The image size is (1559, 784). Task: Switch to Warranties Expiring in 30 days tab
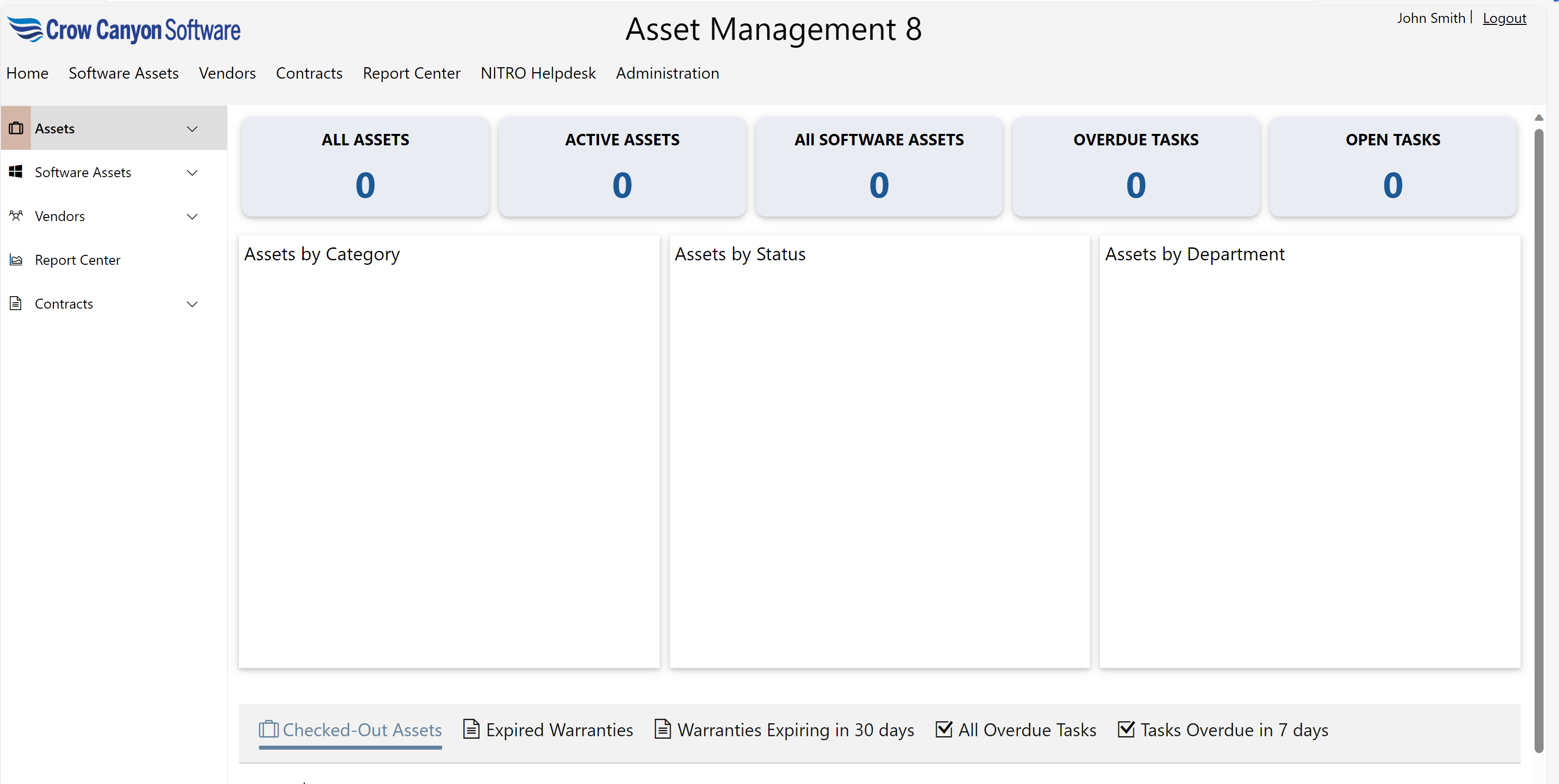click(795, 730)
